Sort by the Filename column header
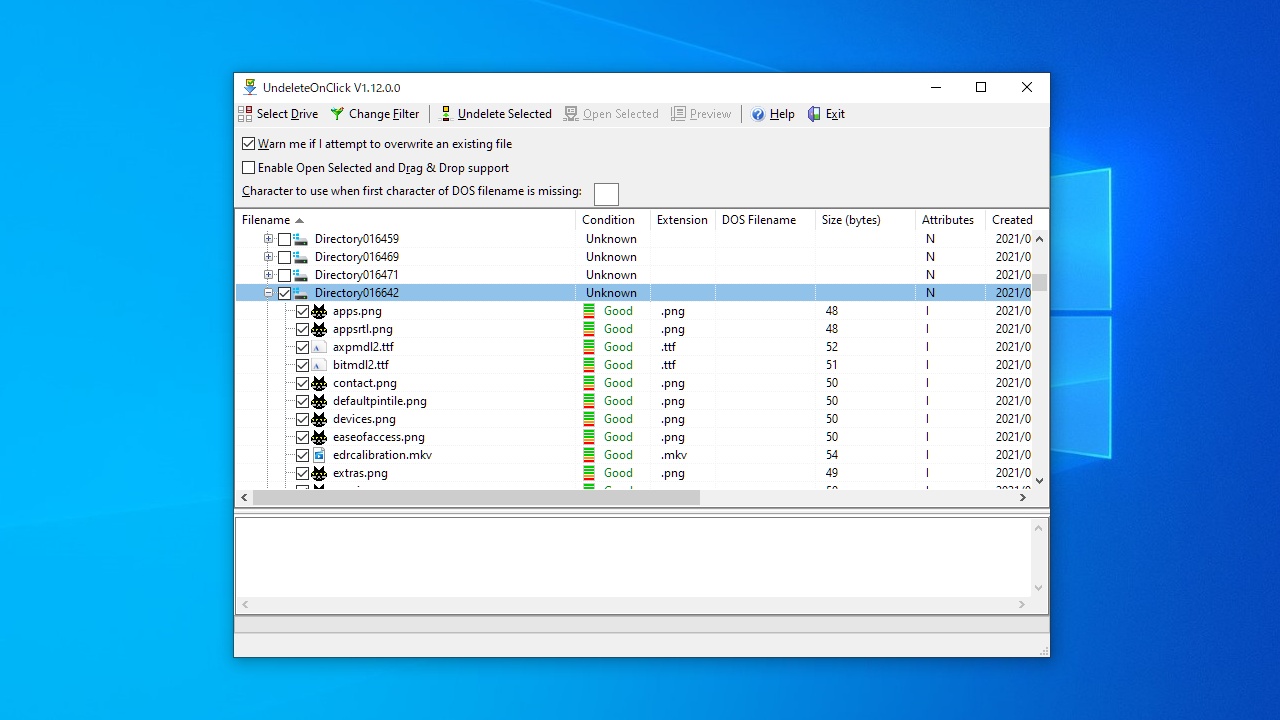This screenshot has width=1280, height=720. [x=405, y=220]
